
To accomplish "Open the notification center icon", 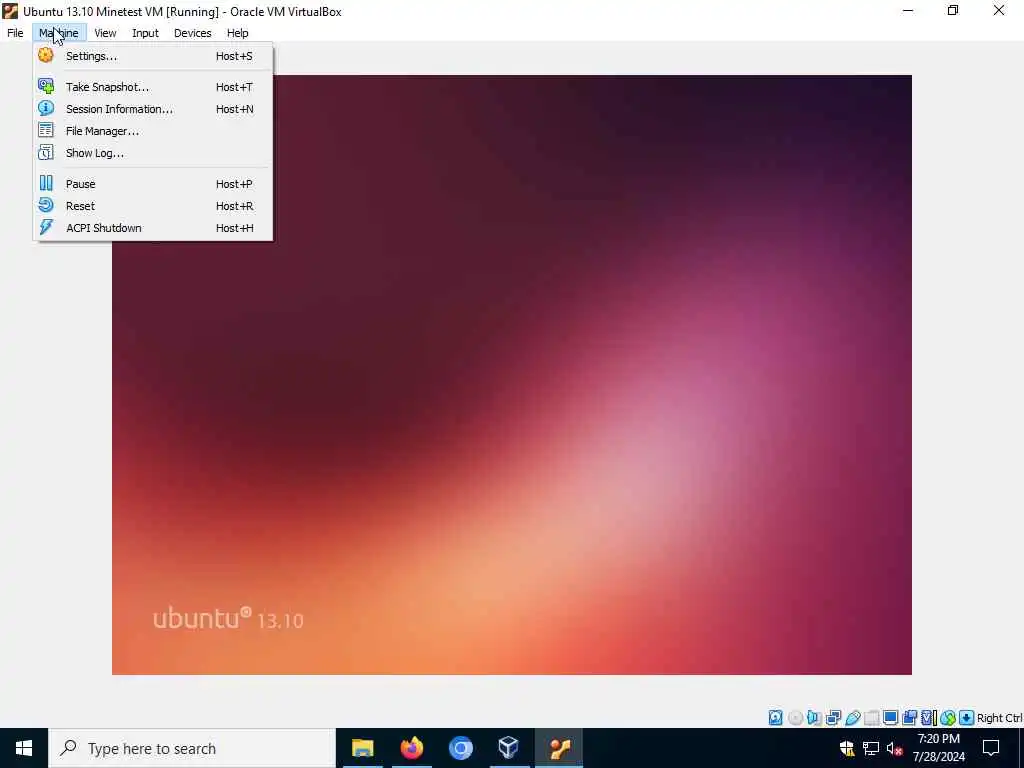I will tap(991, 748).
